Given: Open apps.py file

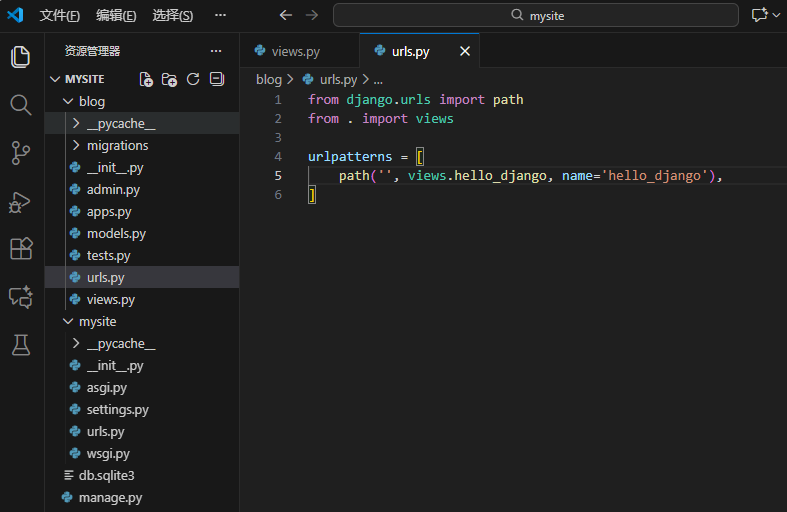Looking at the screenshot, I should (142, 212).
